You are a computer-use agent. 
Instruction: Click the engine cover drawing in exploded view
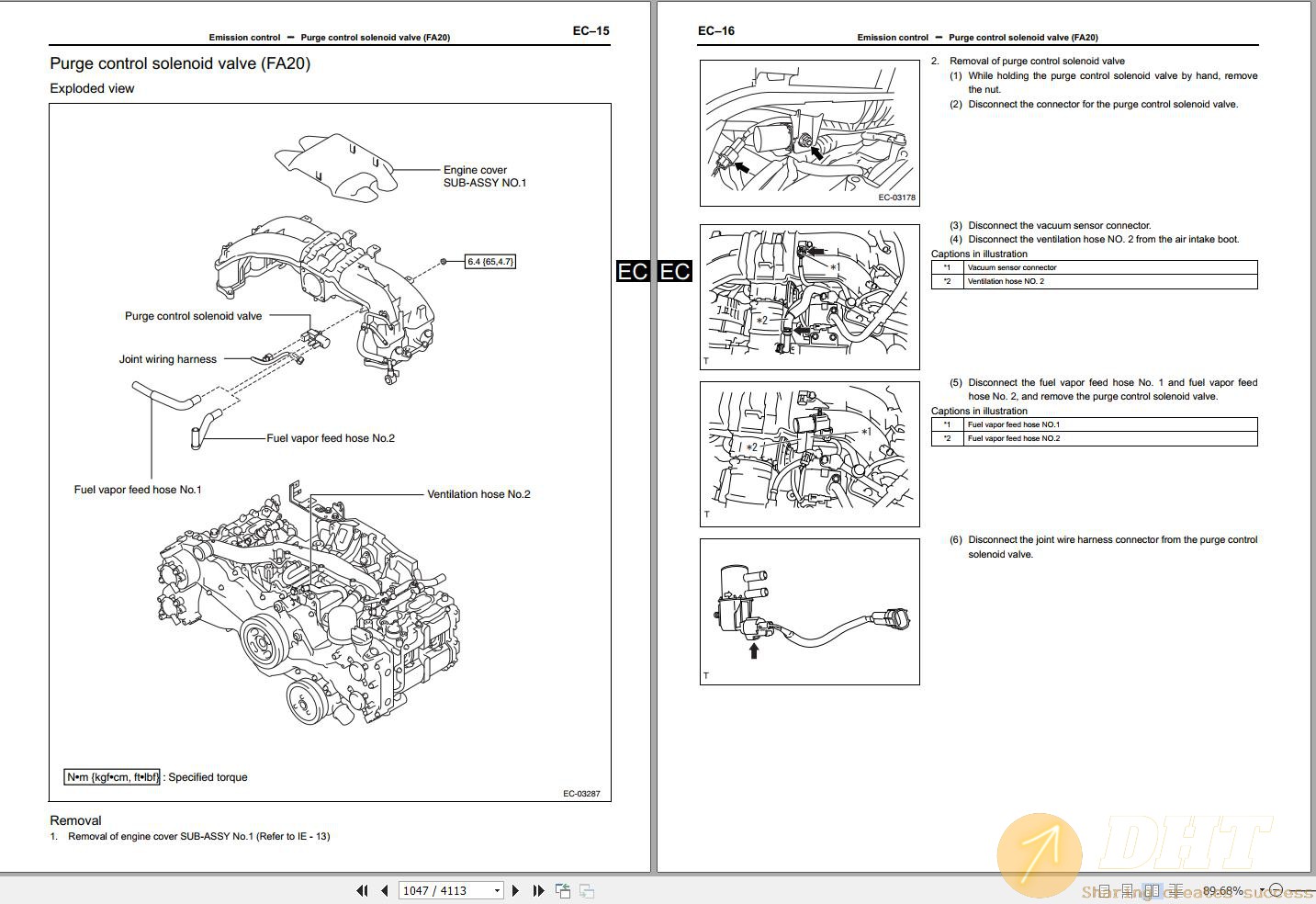tap(335, 168)
